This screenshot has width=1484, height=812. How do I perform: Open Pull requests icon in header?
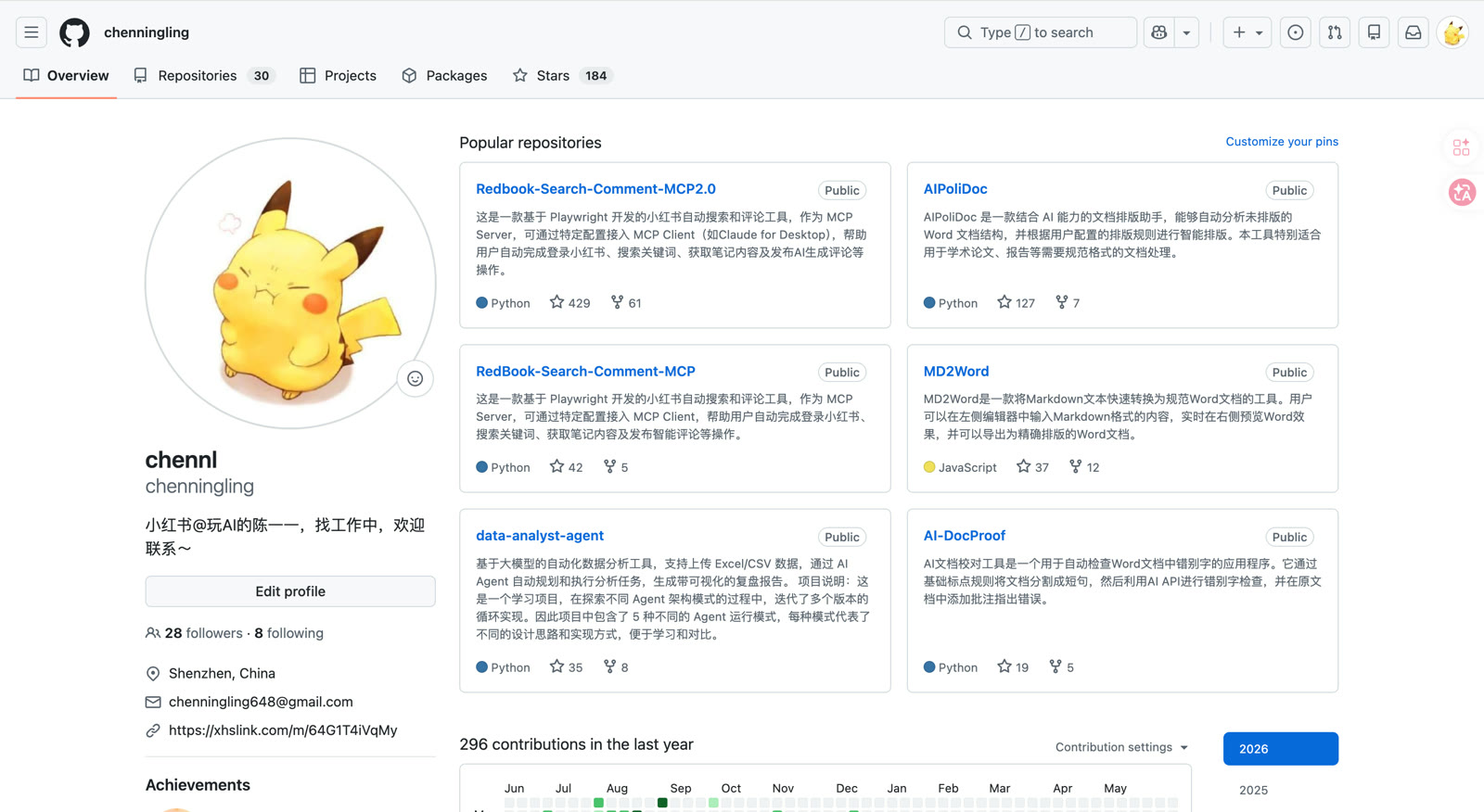(x=1335, y=32)
